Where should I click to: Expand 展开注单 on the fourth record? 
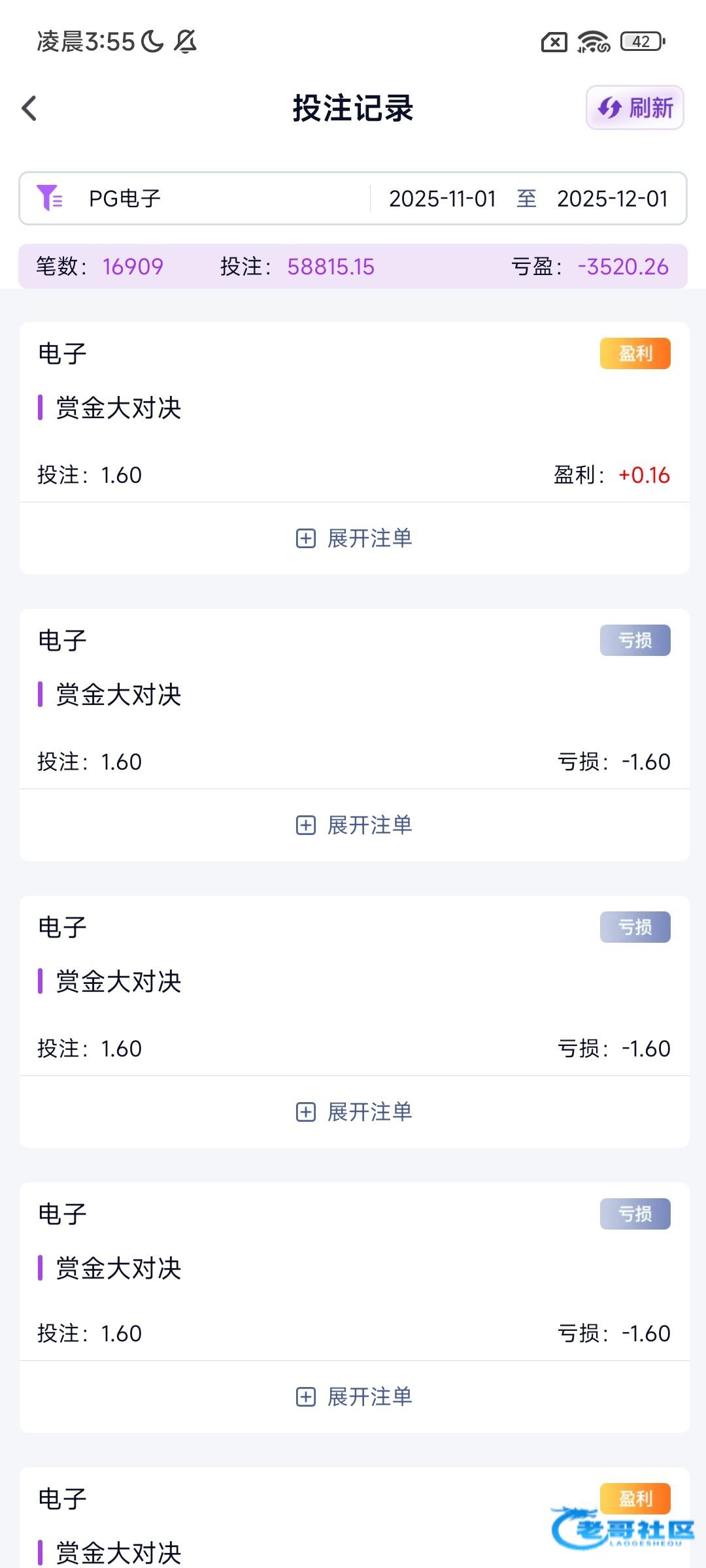tap(354, 1397)
